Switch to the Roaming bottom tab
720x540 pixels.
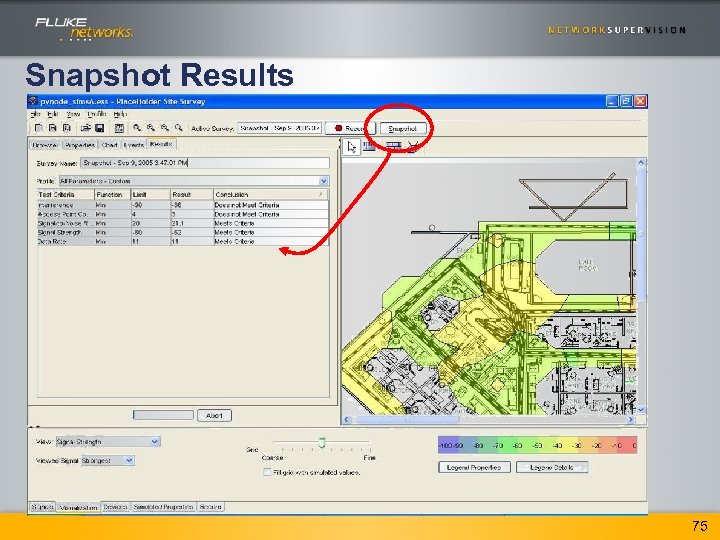click(x=211, y=507)
